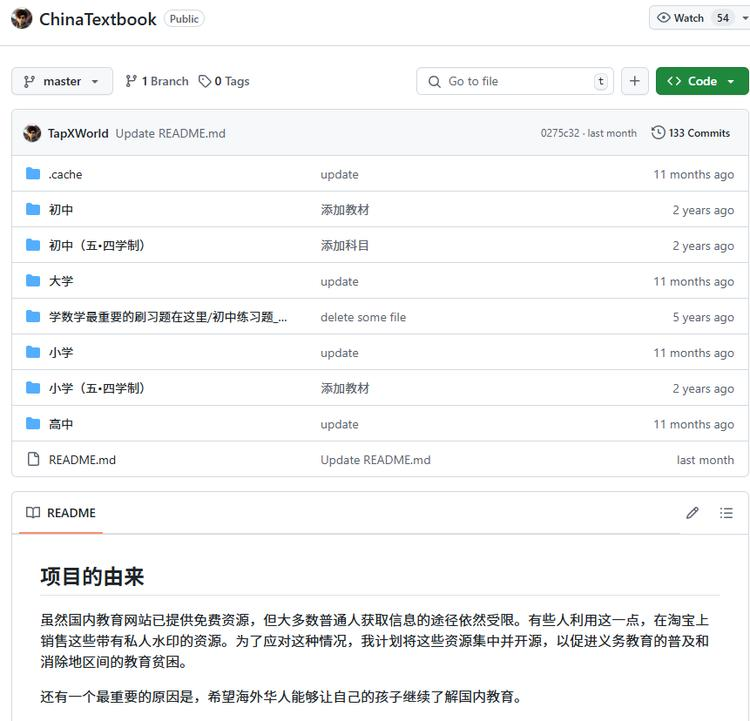This screenshot has width=750, height=721.
Task: Click the 初中 folder icon
Action: [x=33, y=209]
